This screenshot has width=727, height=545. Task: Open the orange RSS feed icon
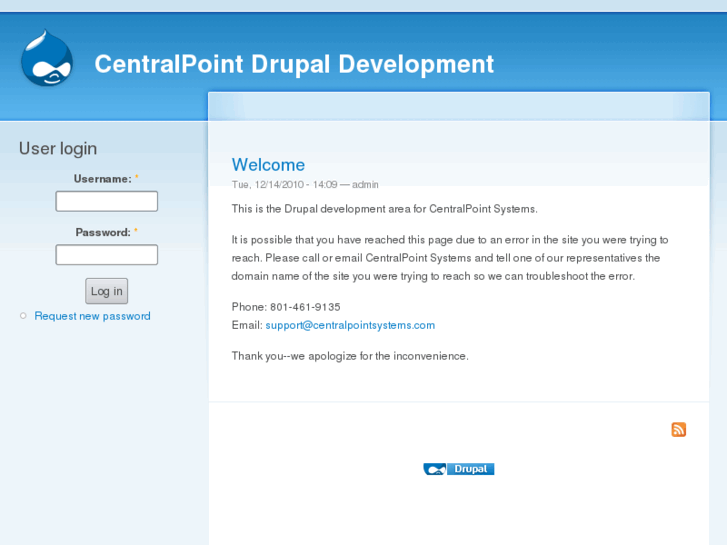click(678, 430)
